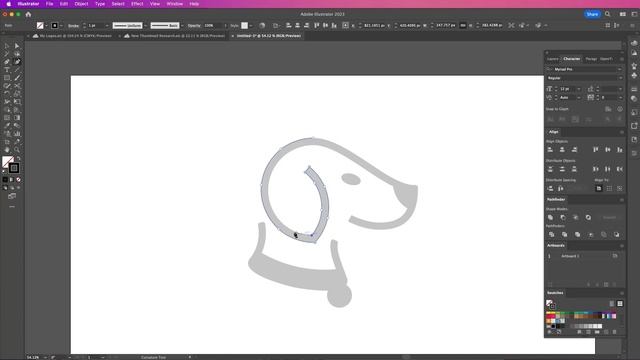The width and height of the screenshot is (640, 360).
Task: Open the Auto kerning dropdown
Action: click(x=579, y=98)
